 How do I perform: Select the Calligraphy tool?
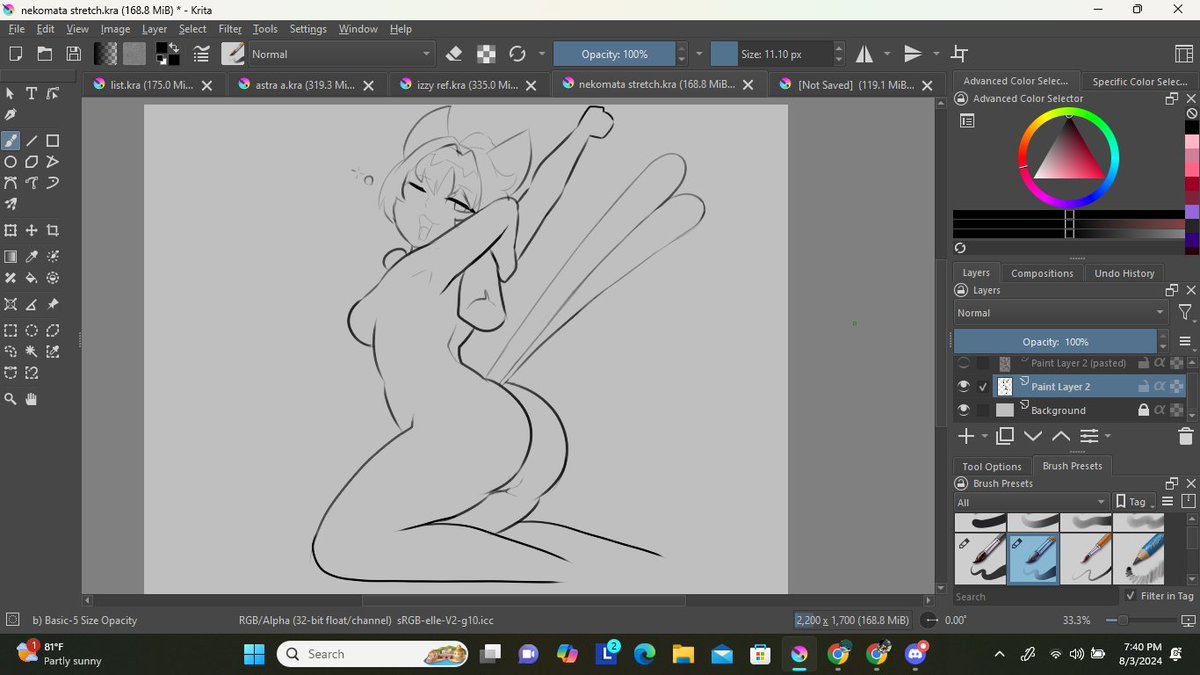coord(11,114)
